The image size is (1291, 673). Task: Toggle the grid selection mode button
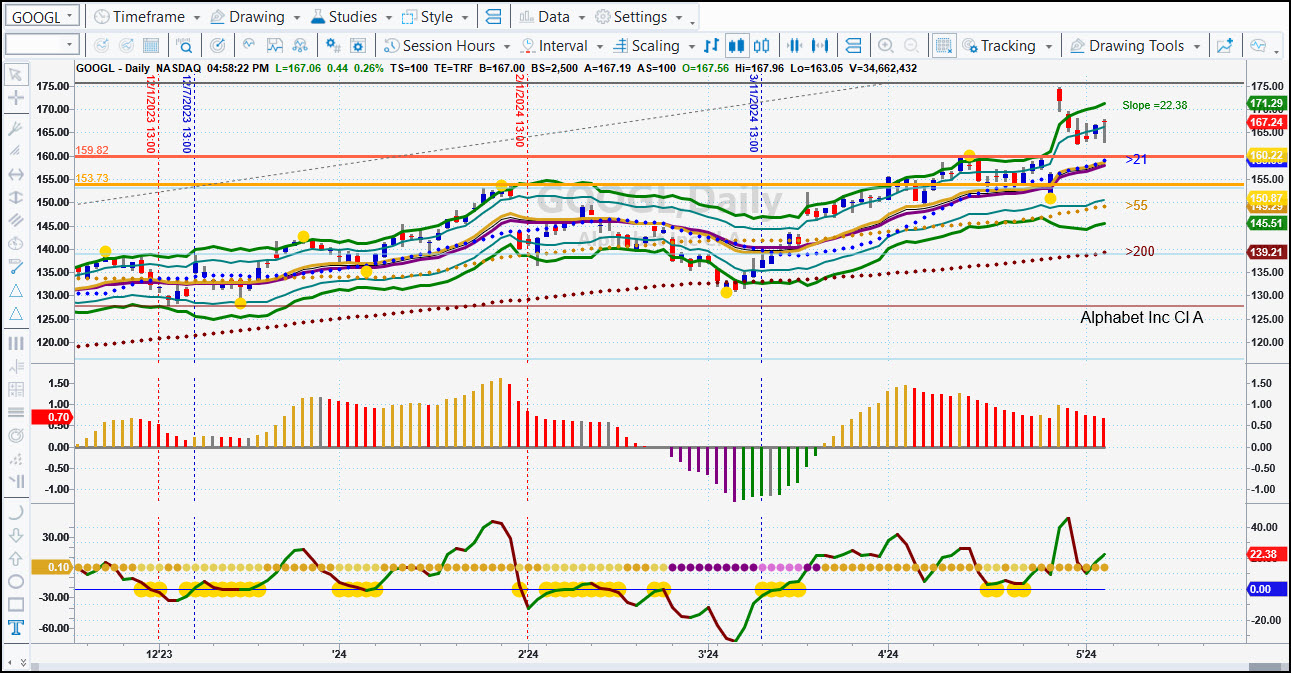(943, 46)
